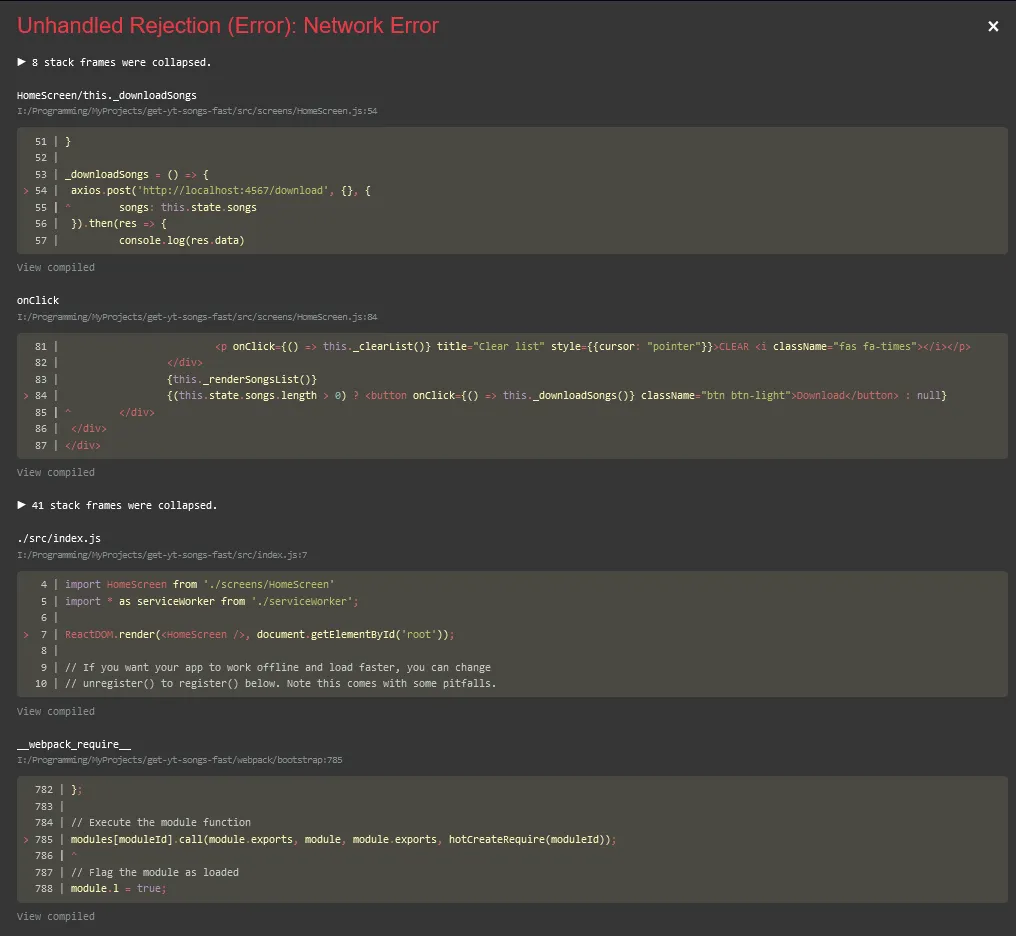Viewport: 1016px width, 936px height.
Task: Open View compiled under ./src/index.js frame
Action: pyautogui.click(x=56, y=711)
